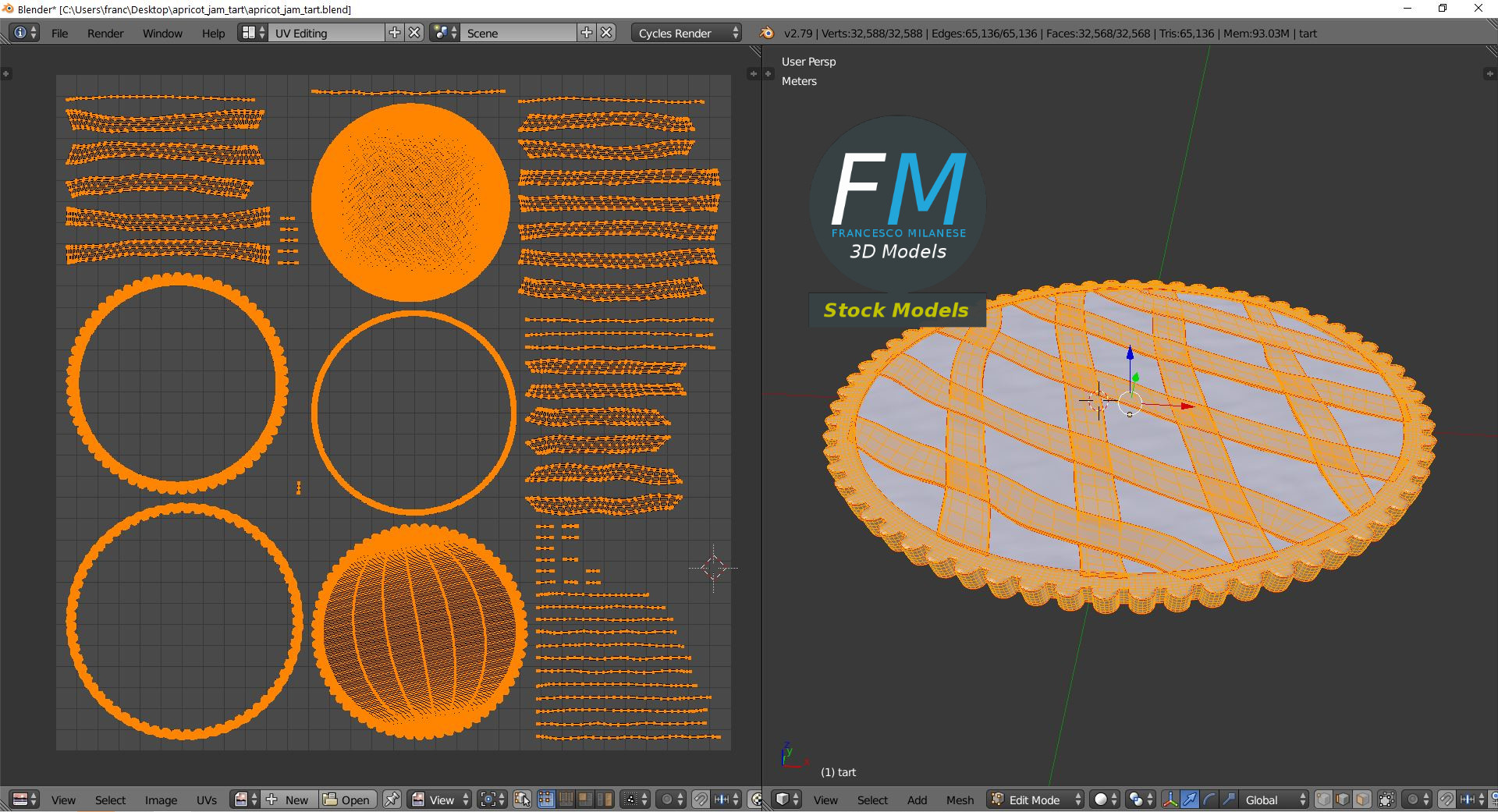
Task: Toggle limit selection to visible
Action: [1386, 800]
